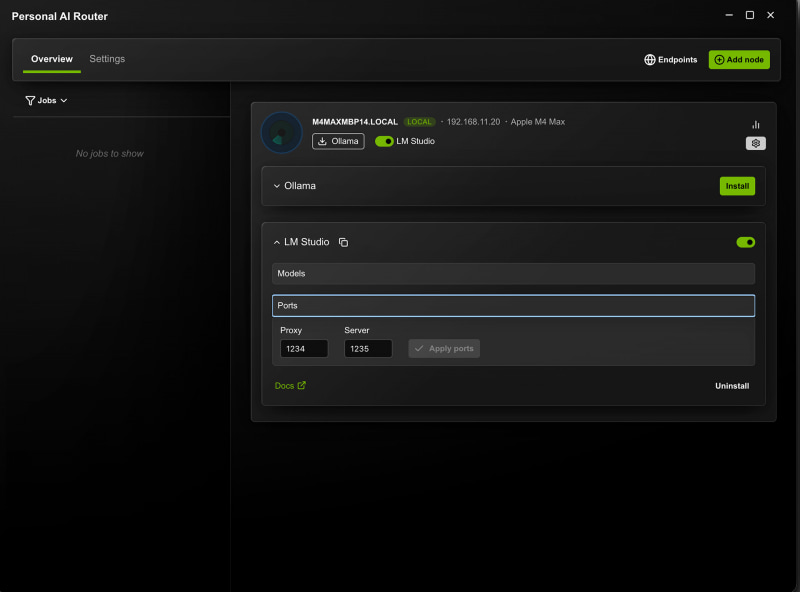Viewport: 800px width, 592px height.
Task: Click the 192.168.11.20 IP address
Action: (x=473, y=122)
